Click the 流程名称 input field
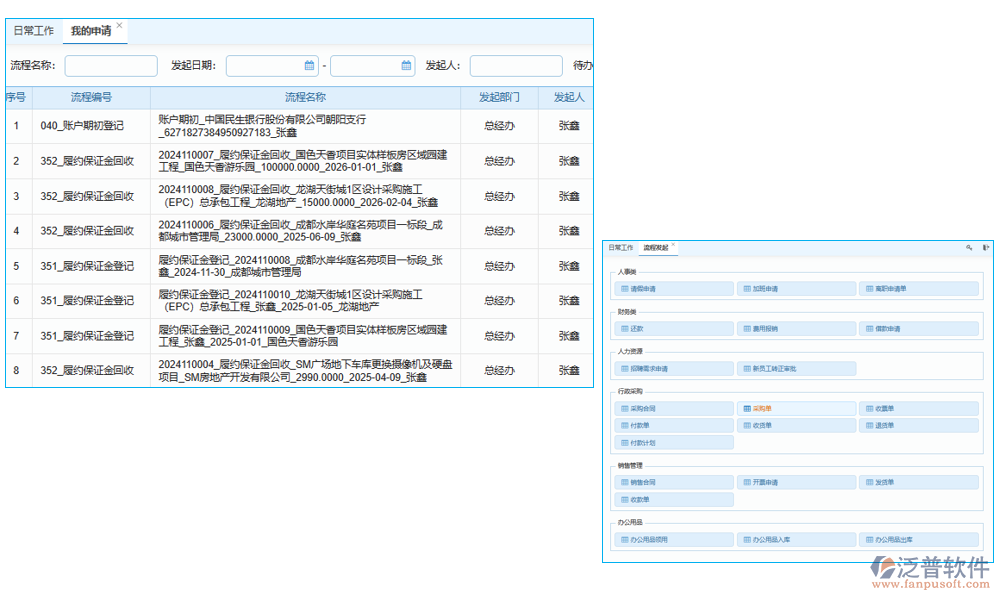Viewport: 1000px width, 600px height. click(111, 66)
